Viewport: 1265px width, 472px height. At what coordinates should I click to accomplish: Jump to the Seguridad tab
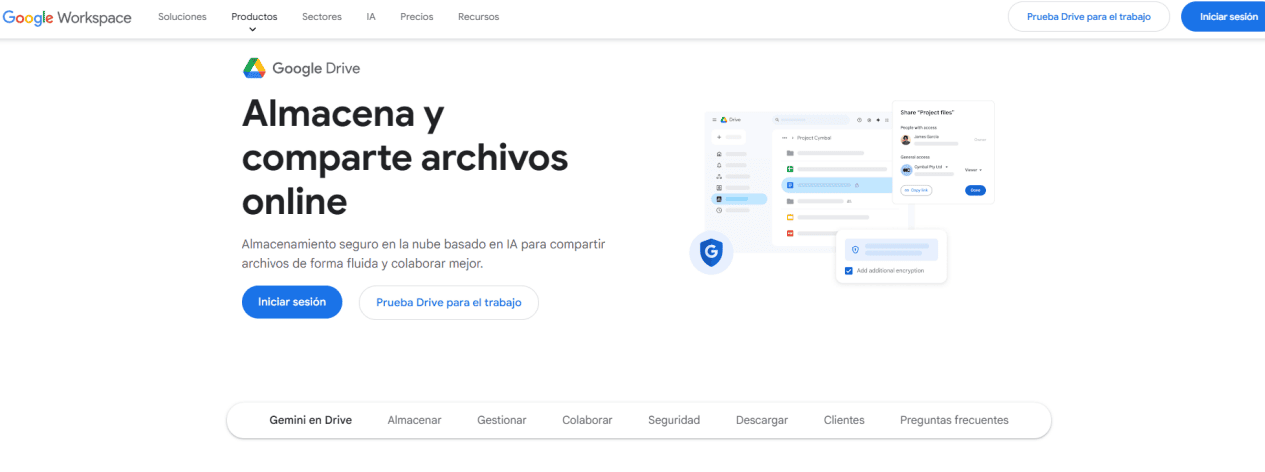(x=674, y=420)
